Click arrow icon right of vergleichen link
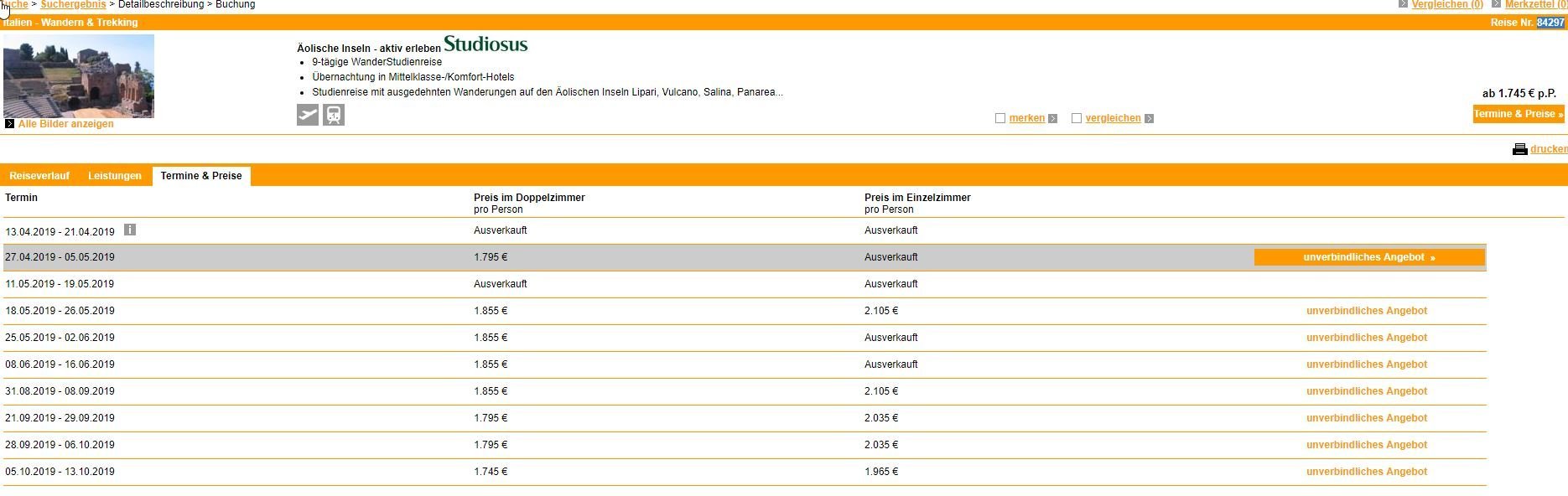This screenshot has height=496, width=1568. point(1149,119)
